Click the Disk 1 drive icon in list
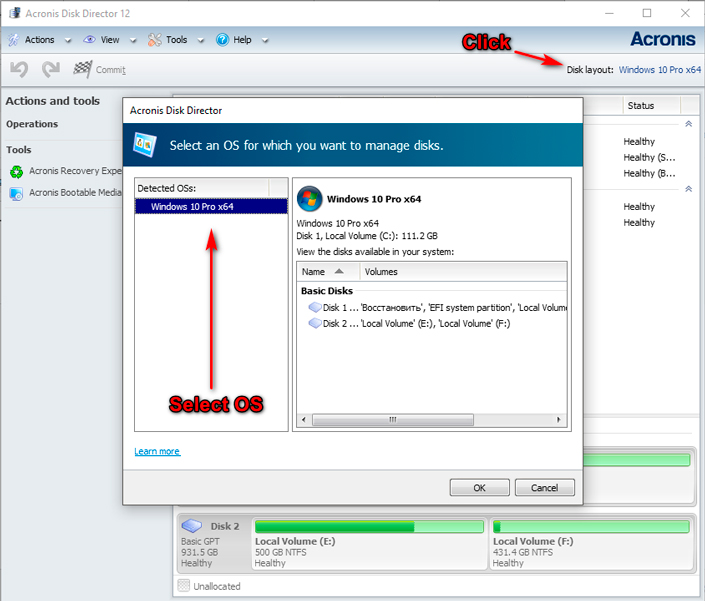The image size is (705, 601). [x=315, y=307]
